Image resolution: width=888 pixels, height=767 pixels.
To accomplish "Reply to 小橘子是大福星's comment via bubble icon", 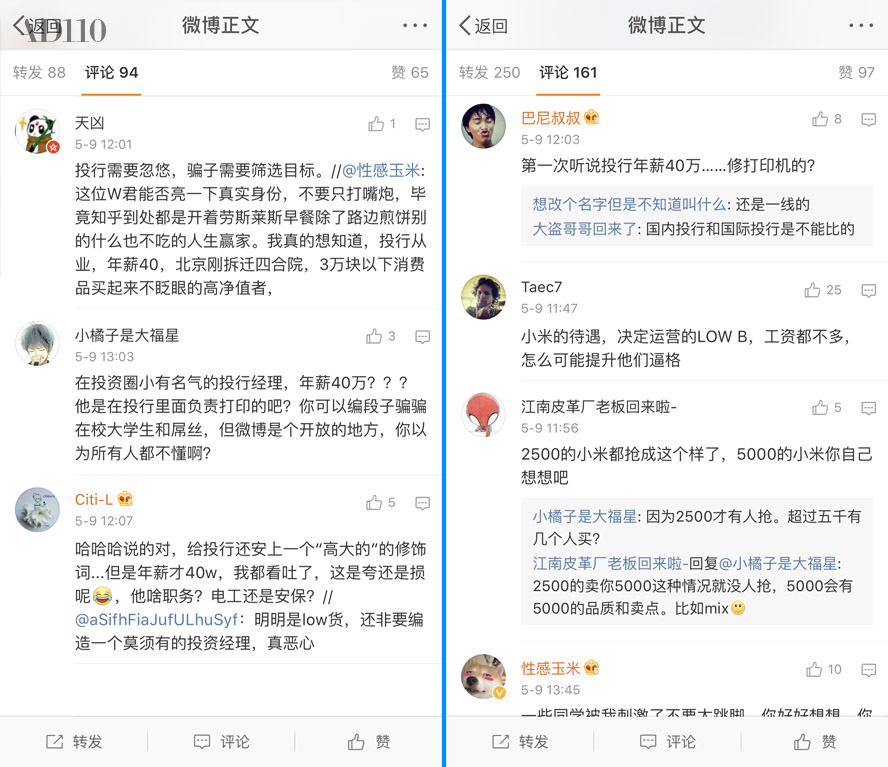I will point(422,337).
